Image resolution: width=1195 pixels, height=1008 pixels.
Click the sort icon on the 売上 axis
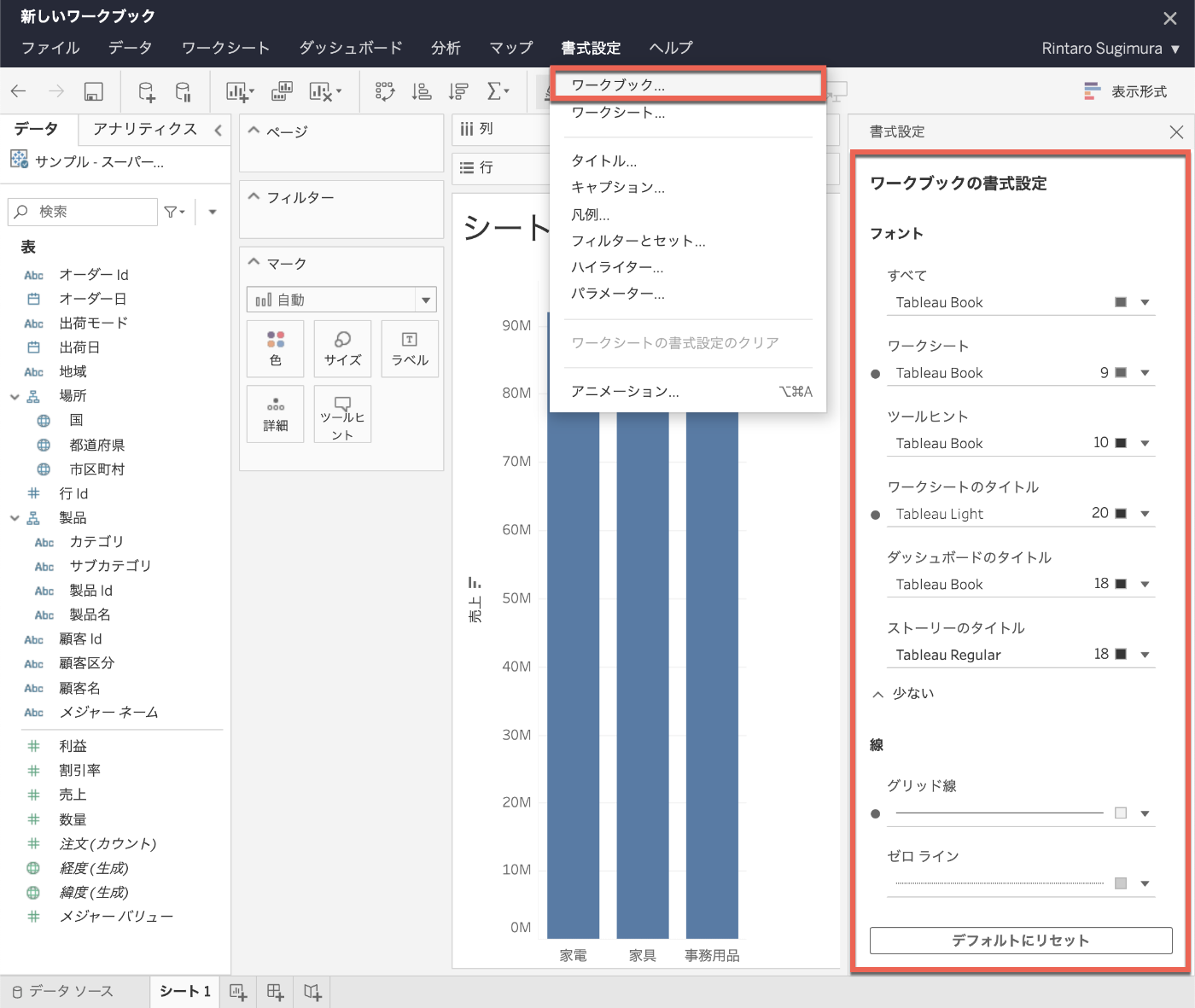coord(475,583)
